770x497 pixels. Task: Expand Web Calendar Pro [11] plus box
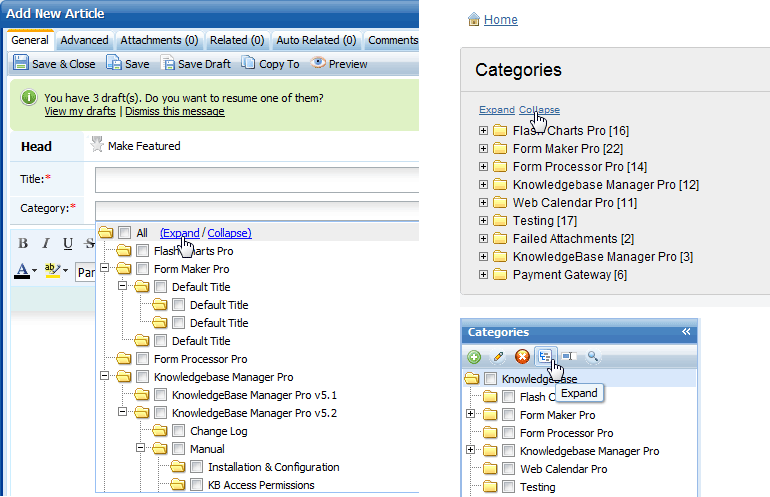[483, 202]
